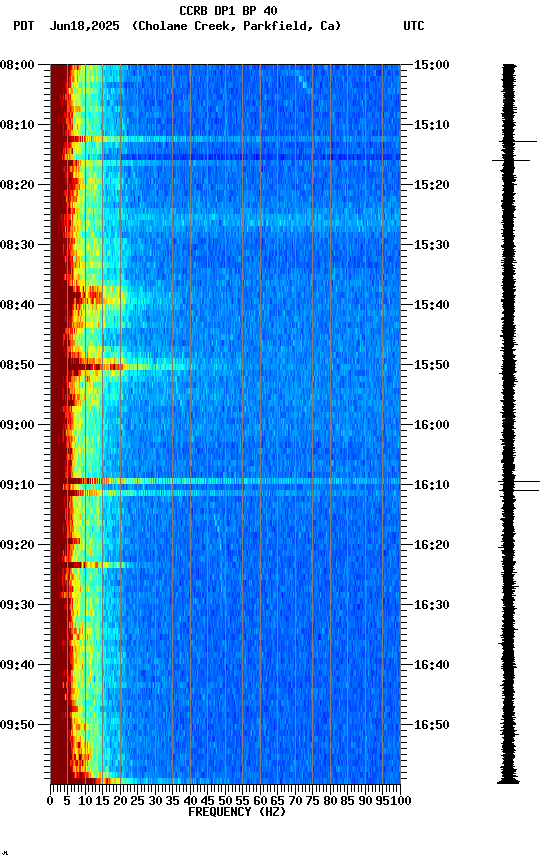Click the '16:40' UTC time label
The width and height of the screenshot is (552, 864).
pos(431,665)
